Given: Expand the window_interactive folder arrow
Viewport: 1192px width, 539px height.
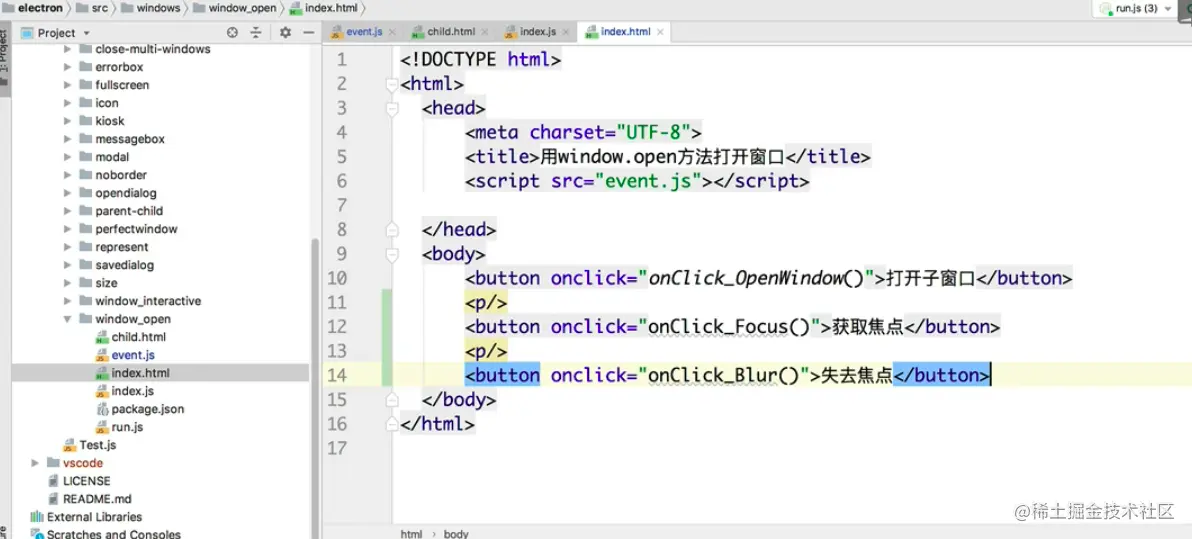Looking at the screenshot, I should pos(67,301).
